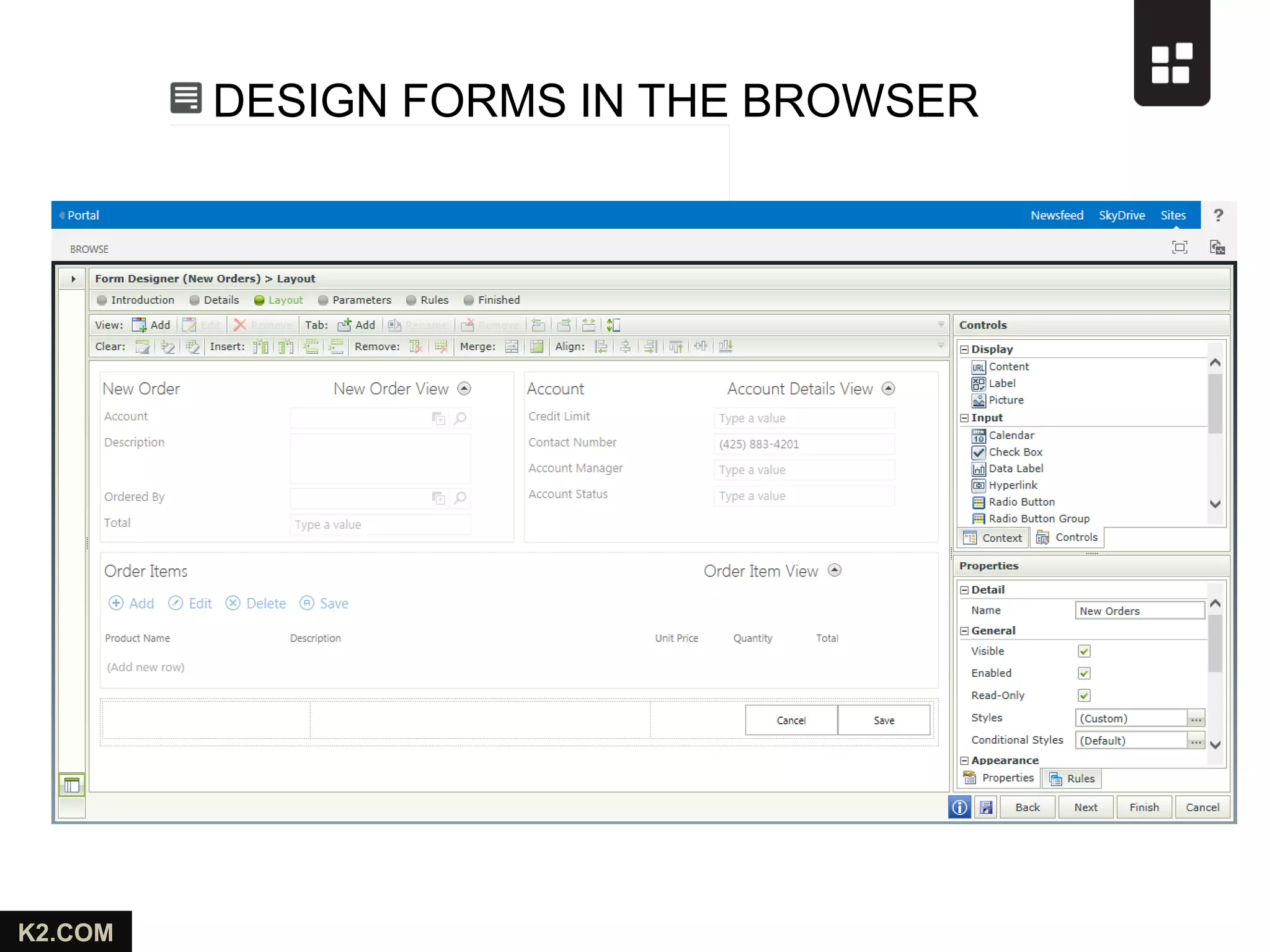The image size is (1270, 952).
Task: Open the SkyDrive link
Action: click(x=1122, y=215)
